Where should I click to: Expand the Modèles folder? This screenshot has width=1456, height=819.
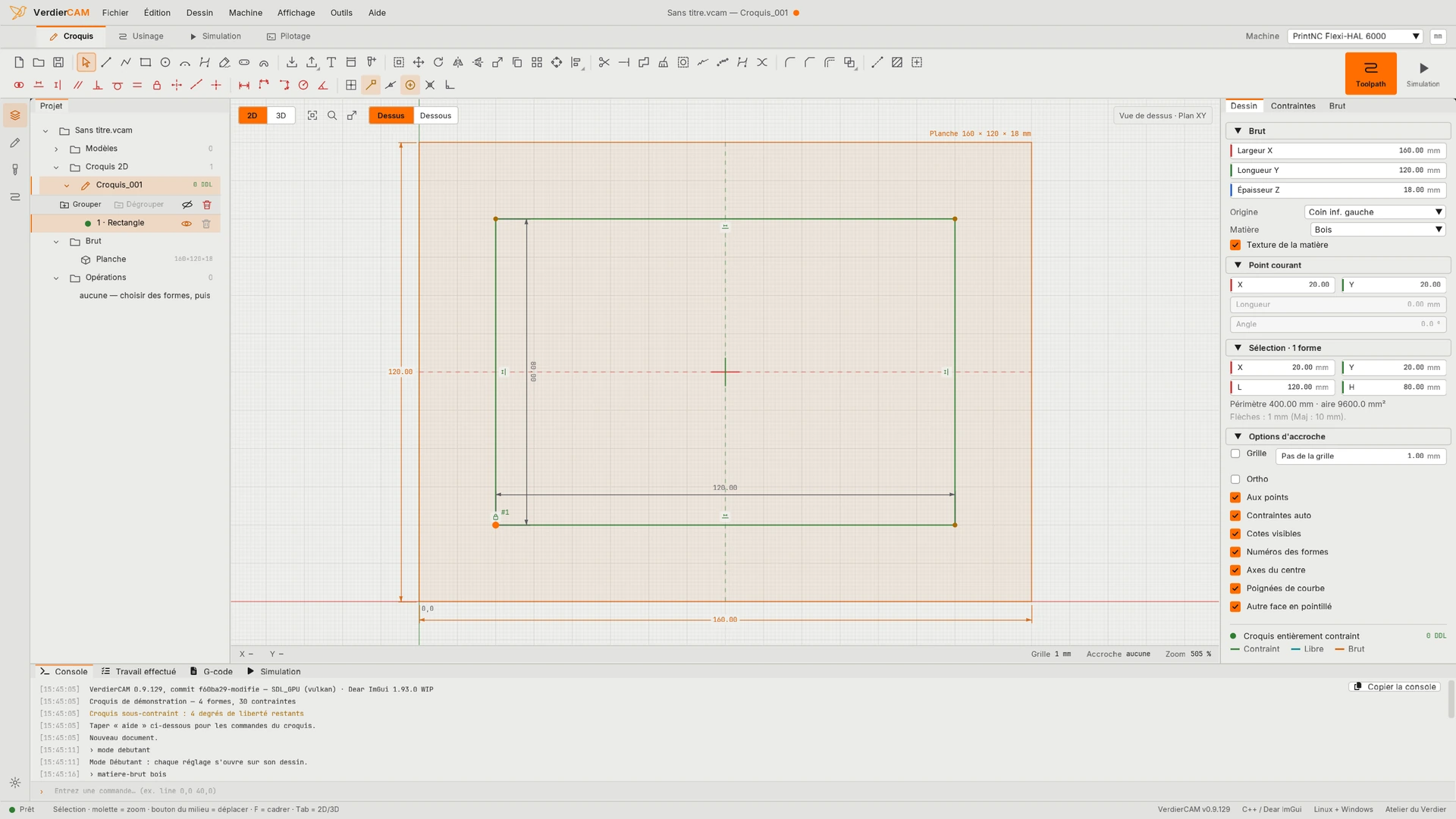click(56, 149)
